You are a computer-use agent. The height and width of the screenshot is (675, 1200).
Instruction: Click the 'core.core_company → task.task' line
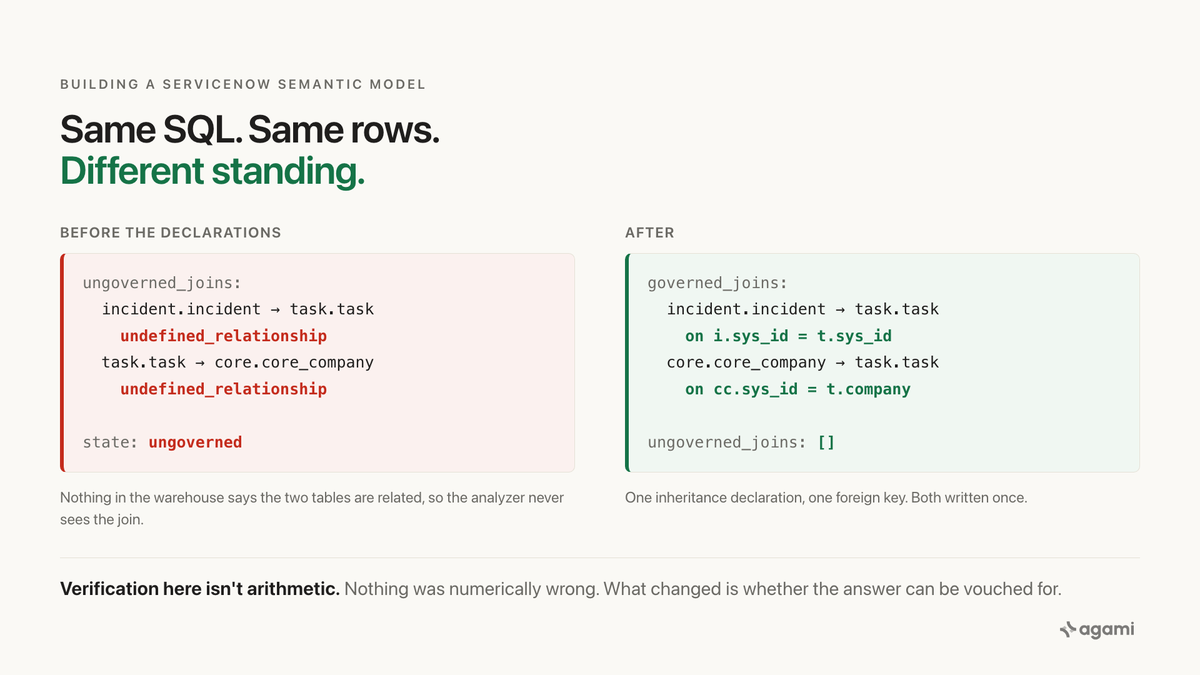803,362
